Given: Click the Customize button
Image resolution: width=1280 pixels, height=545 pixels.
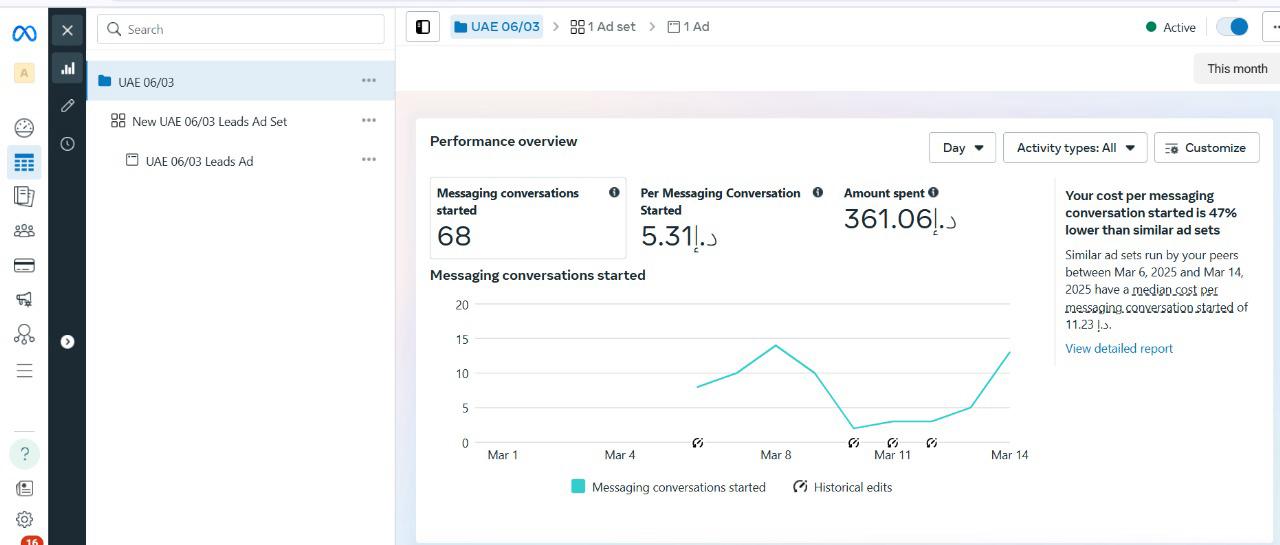Looking at the screenshot, I should (x=1207, y=148).
